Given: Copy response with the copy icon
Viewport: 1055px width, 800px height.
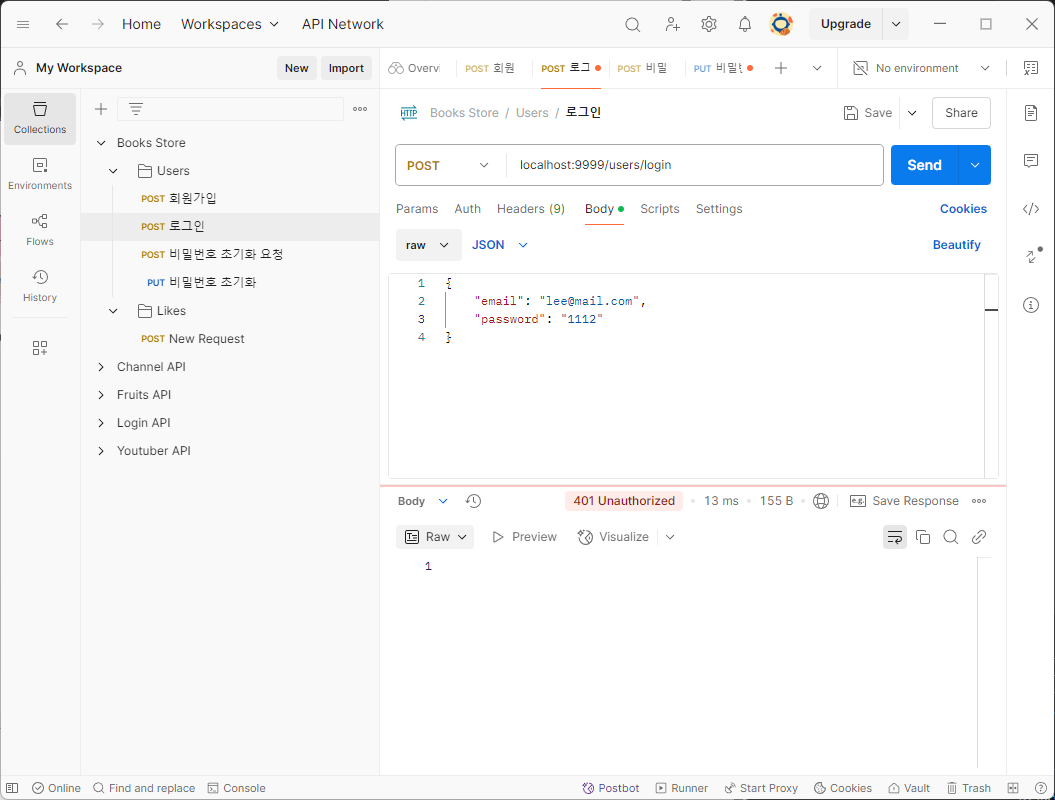Looking at the screenshot, I should pyautogui.click(x=923, y=537).
